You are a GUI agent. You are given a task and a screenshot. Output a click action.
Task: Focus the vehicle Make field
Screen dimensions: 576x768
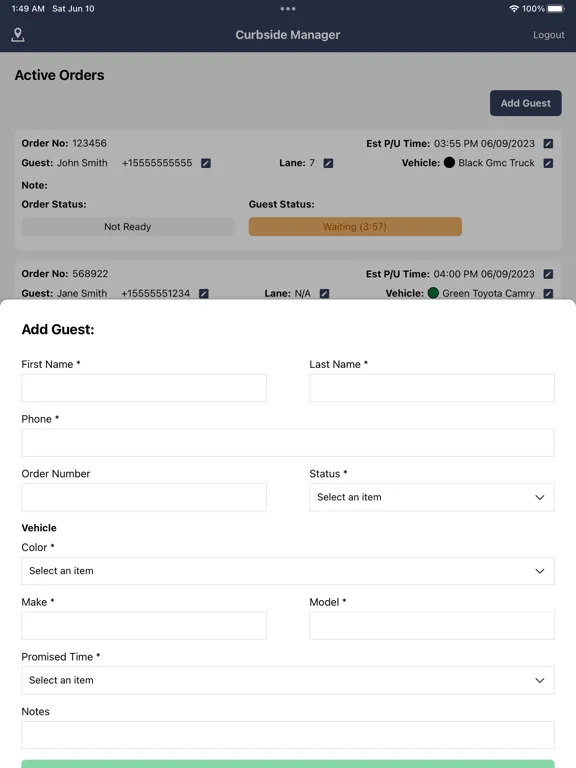click(x=144, y=625)
